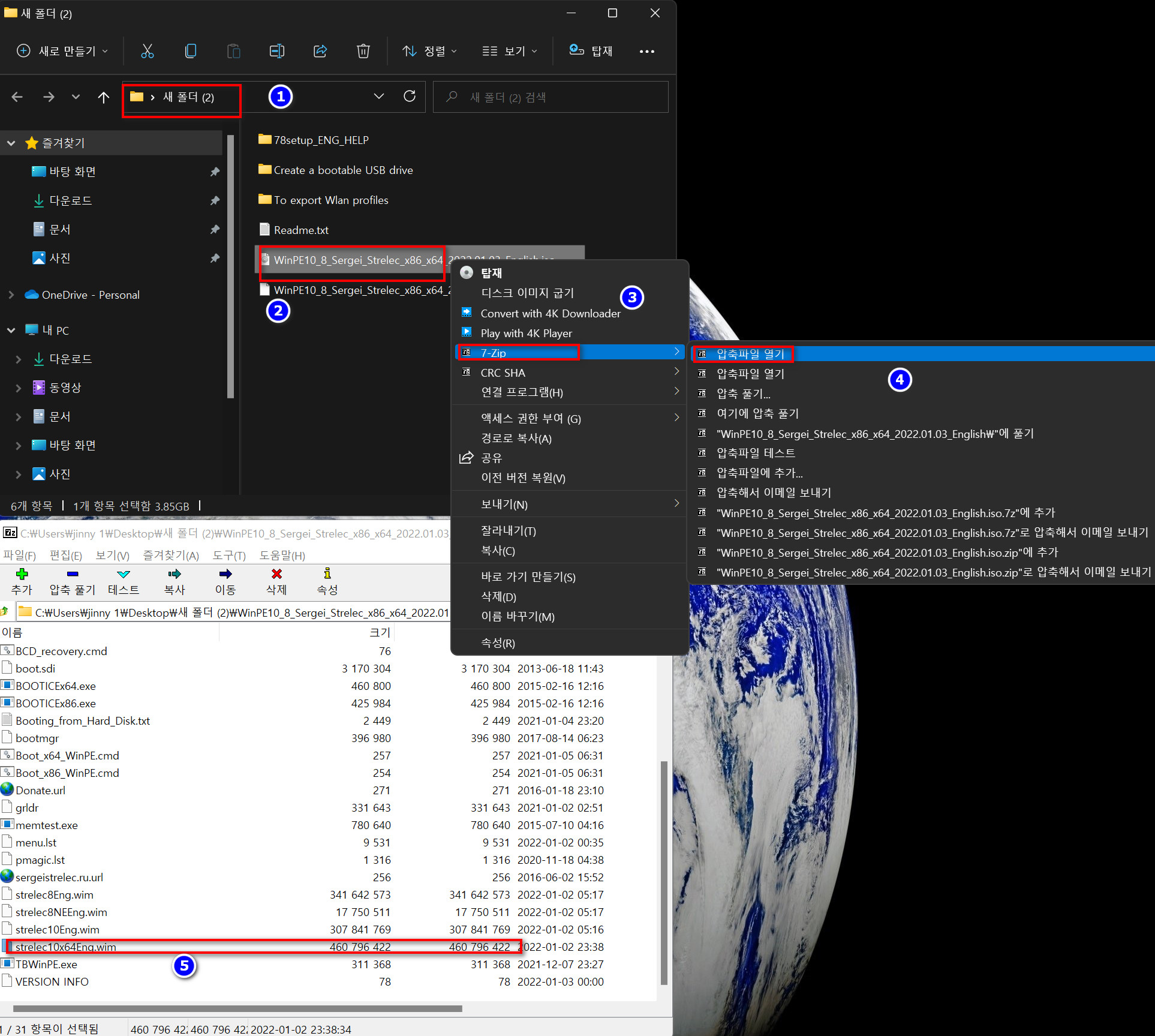
Task: Click the 7-Zip Delete (삭제) button
Action: [x=276, y=581]
